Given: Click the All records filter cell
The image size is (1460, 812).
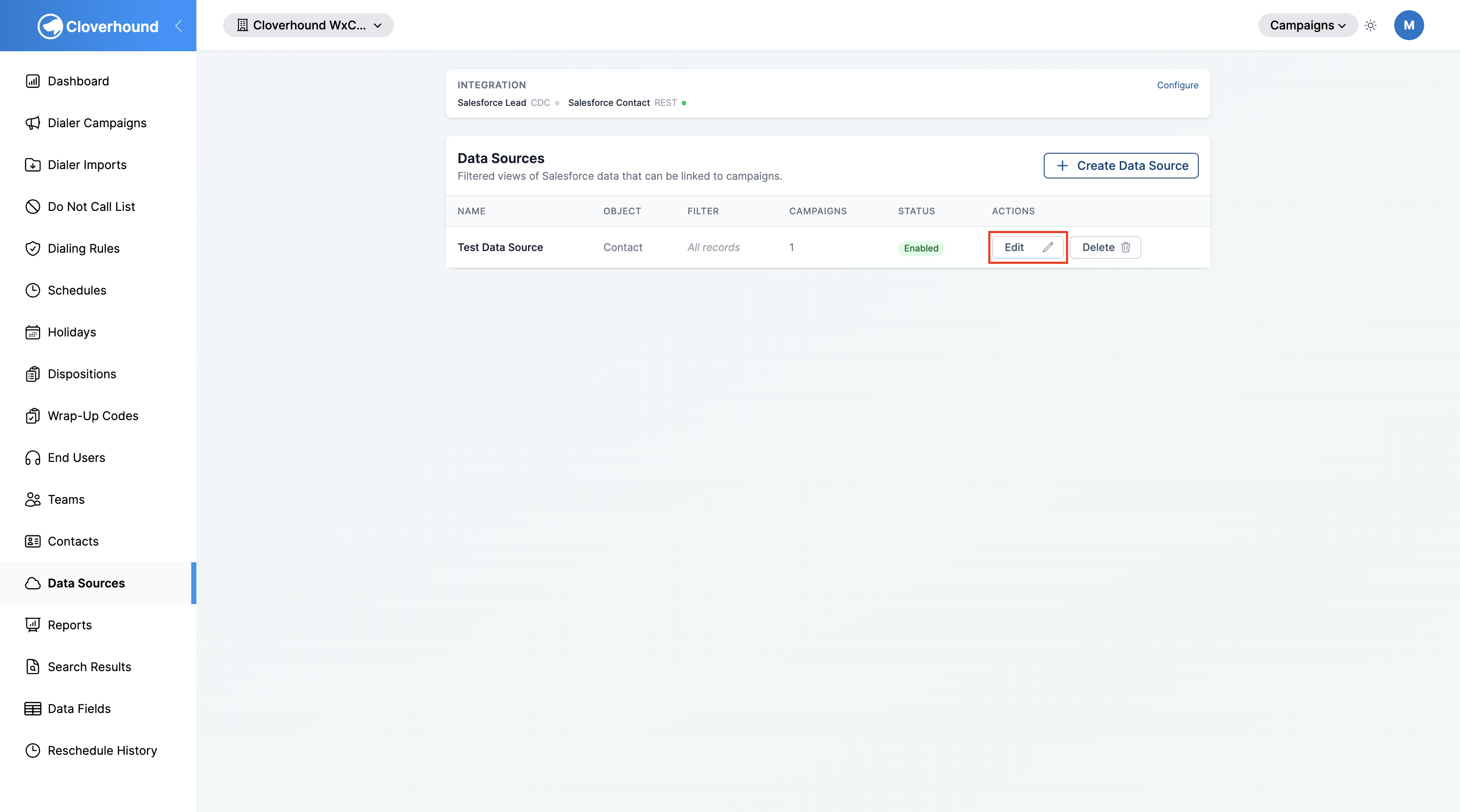Looking at the screenshot, I should point(713,247).
